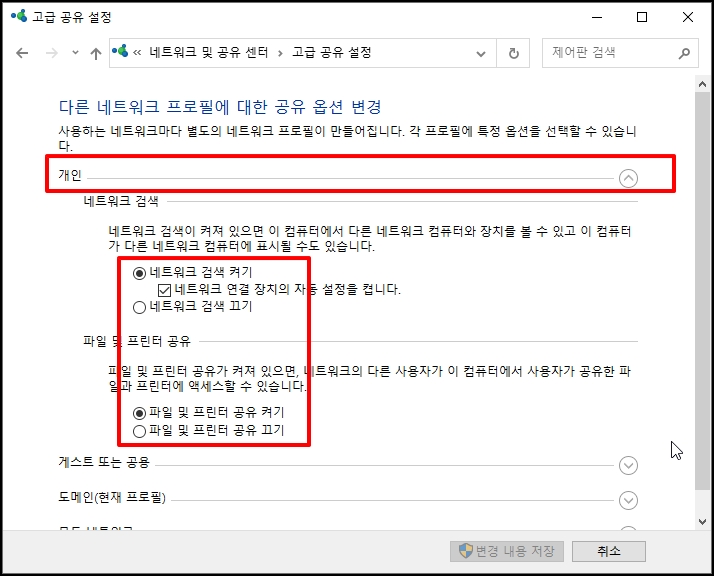Image resolution: width=714 pixels, height=576 pixels.
Task: Click scrollbar down arrow
Action: 702,522
